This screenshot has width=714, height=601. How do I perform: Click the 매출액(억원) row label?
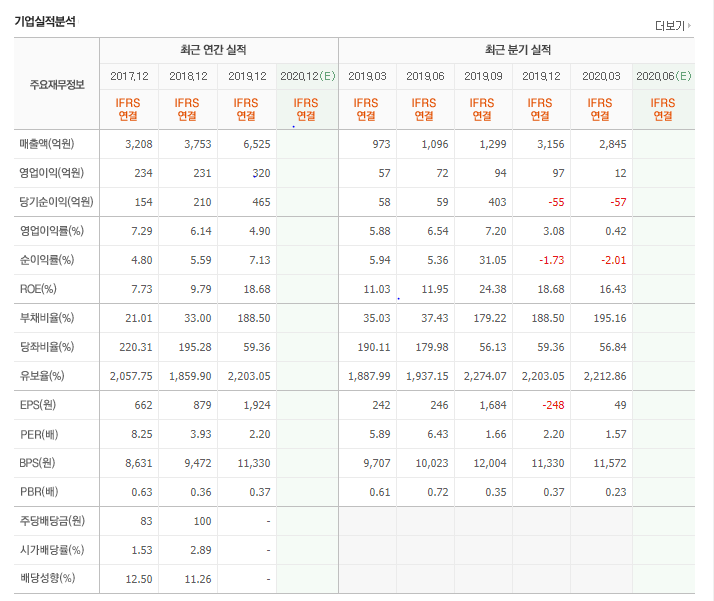47,144
